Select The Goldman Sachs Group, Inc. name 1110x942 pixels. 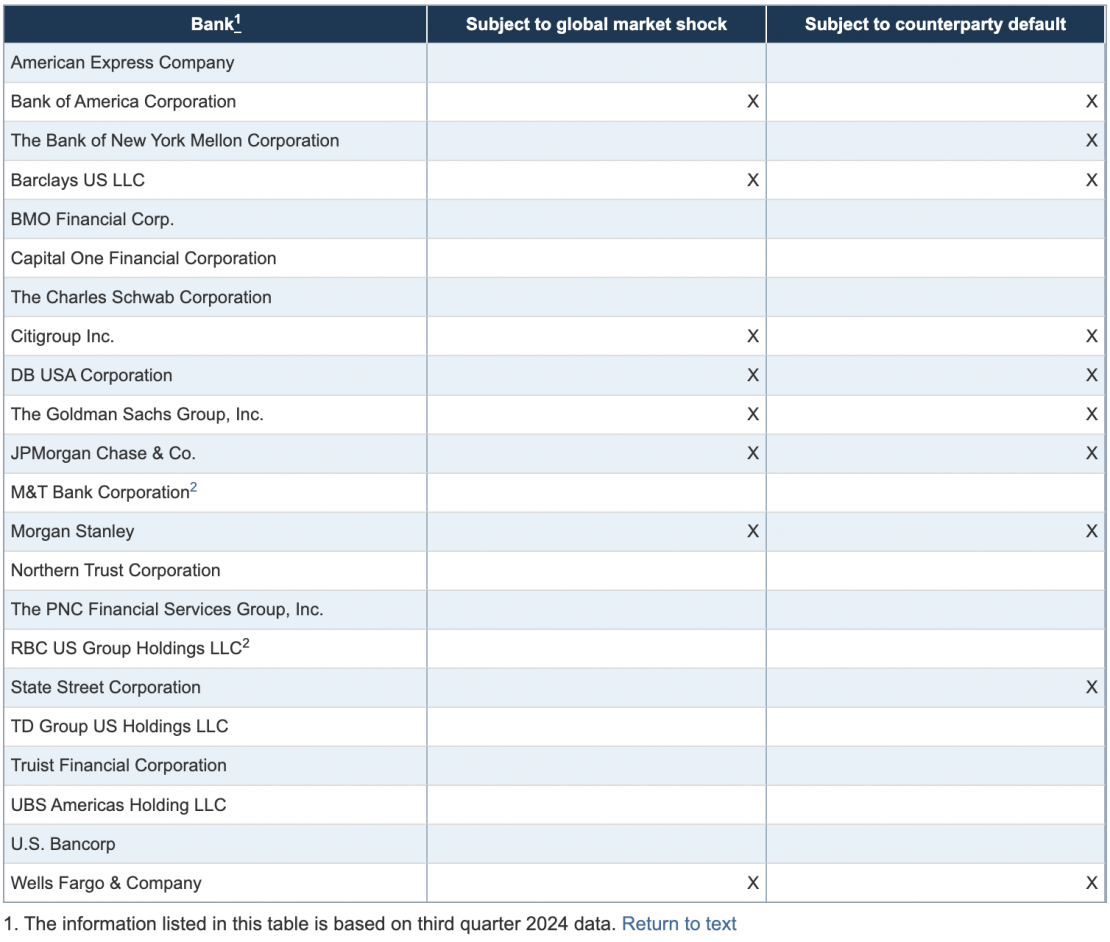tap(137, 414)
